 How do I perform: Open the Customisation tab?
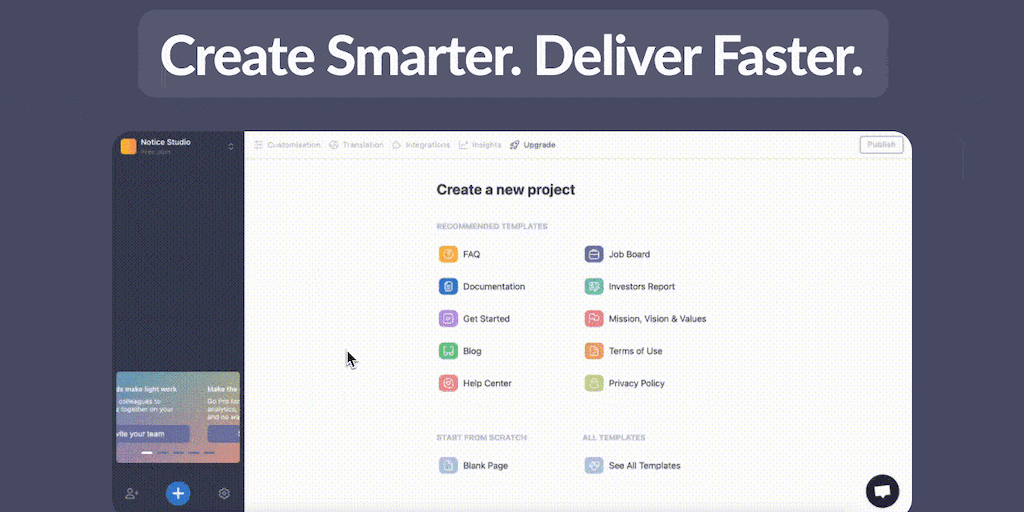(x=287, y=145)
